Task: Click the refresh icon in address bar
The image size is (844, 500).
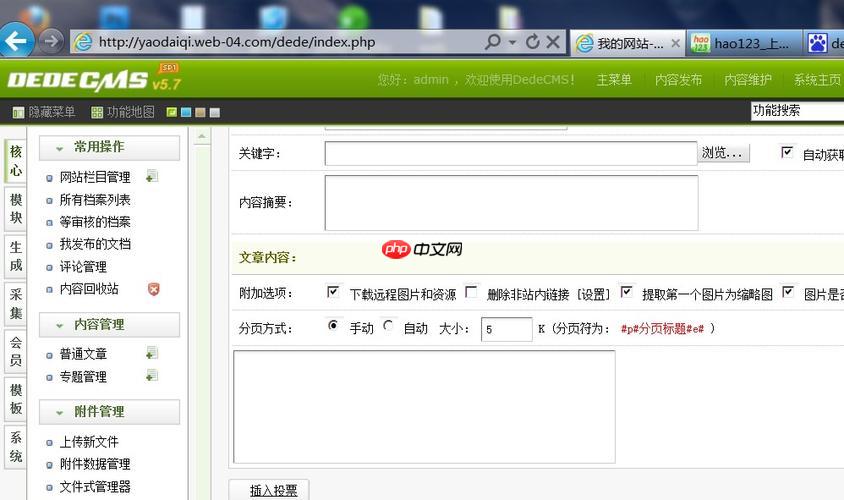Action: tap(532, 41)
